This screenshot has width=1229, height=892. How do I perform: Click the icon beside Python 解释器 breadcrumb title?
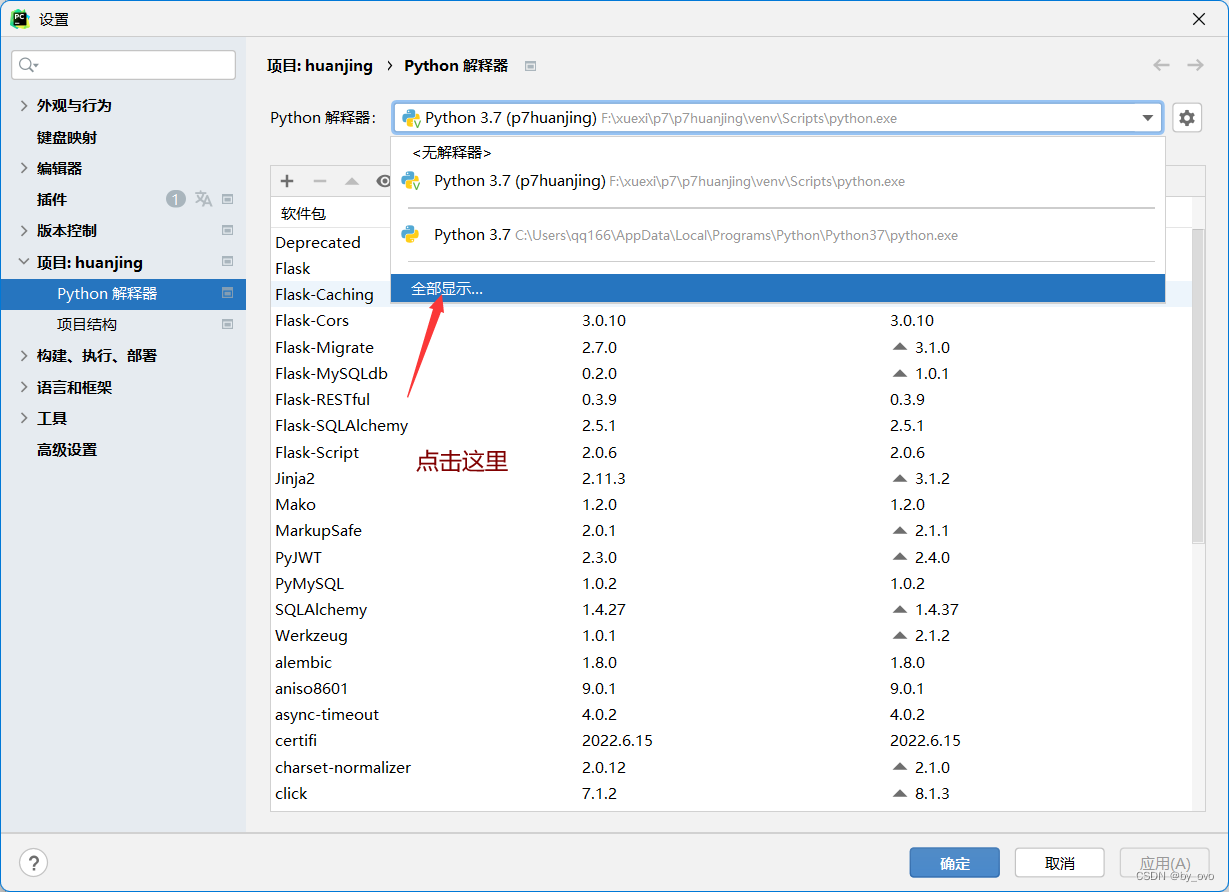pos(531,66)
